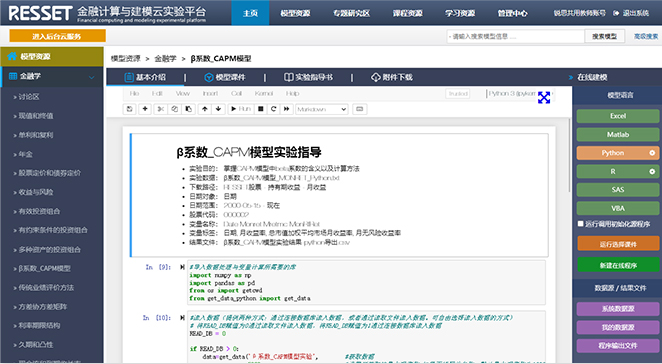Open the 模型课件 tab
This screenshot has height=364, width=662.
tap(225, 77)
